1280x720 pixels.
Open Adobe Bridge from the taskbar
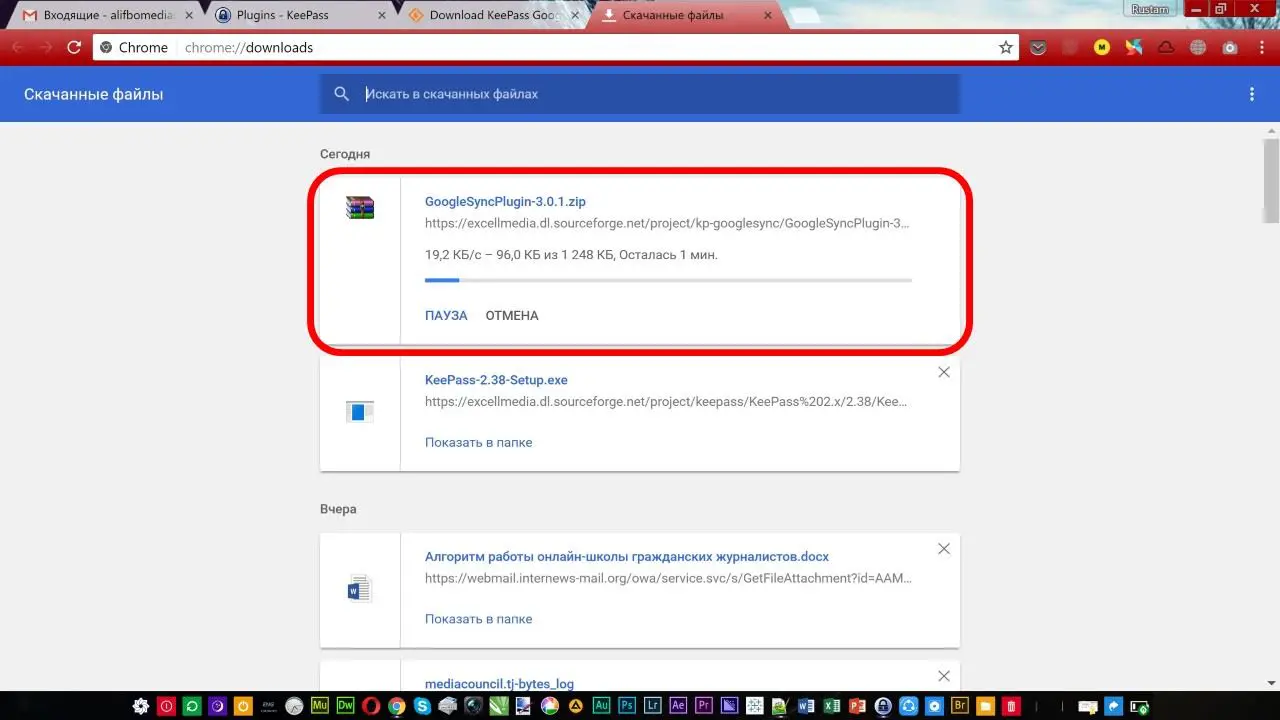960,706
